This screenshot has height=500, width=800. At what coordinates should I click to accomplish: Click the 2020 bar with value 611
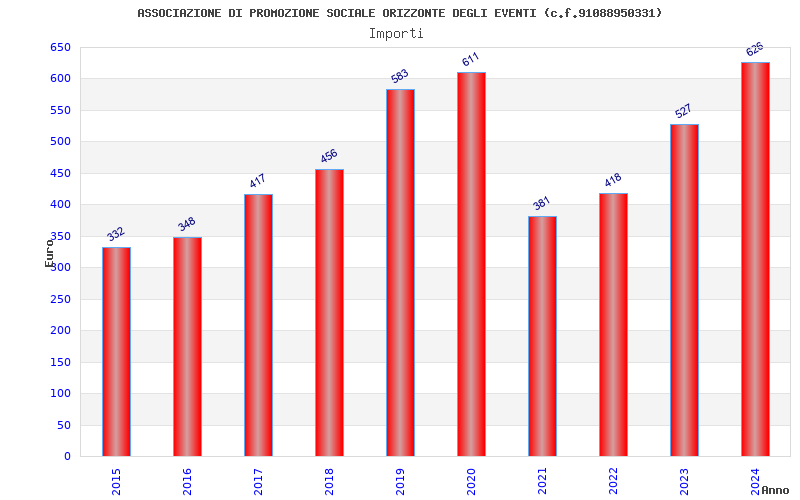[471, 264]
